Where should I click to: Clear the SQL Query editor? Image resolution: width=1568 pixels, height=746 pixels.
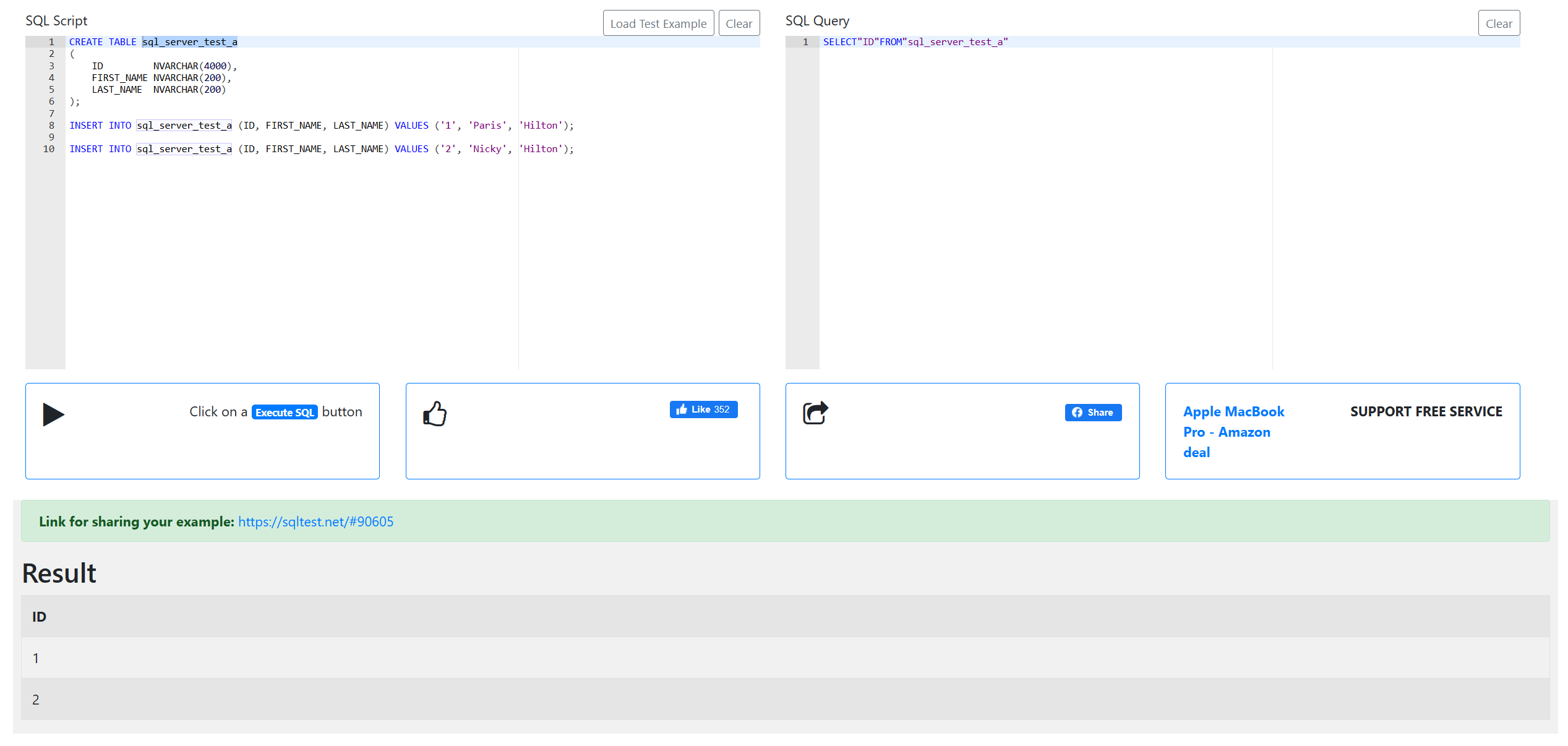[x=1498, y=24]
